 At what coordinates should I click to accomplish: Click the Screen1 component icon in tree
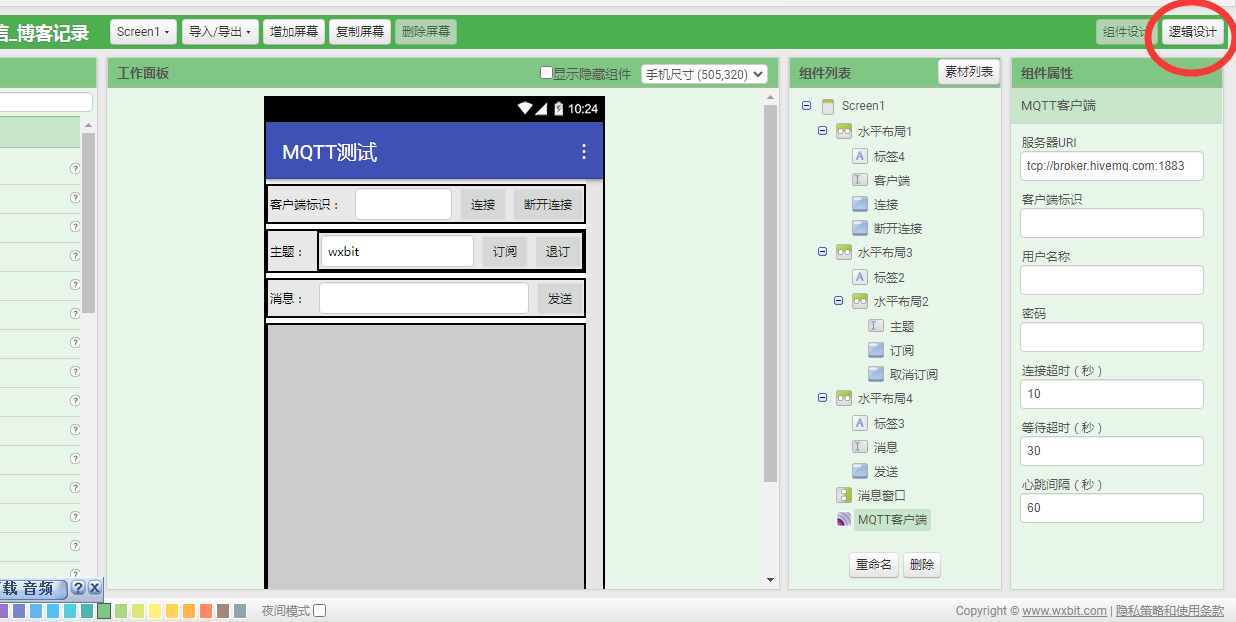827,106
